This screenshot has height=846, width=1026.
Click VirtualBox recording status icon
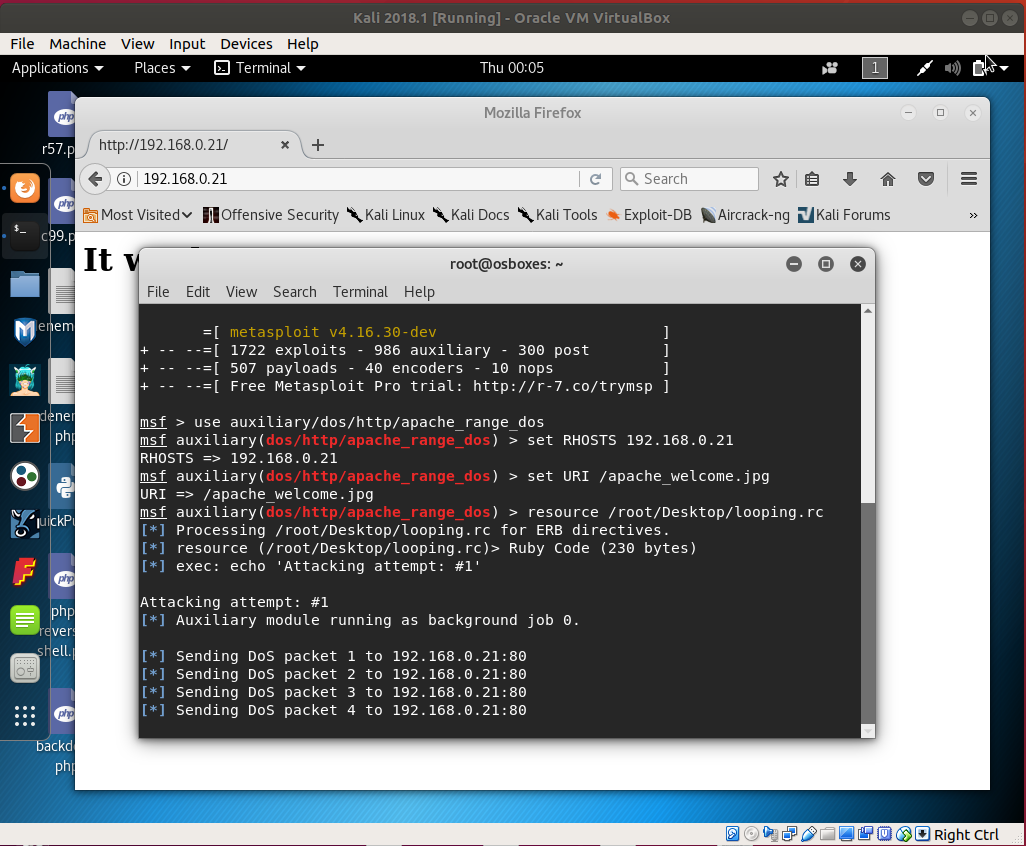(866, 834)
